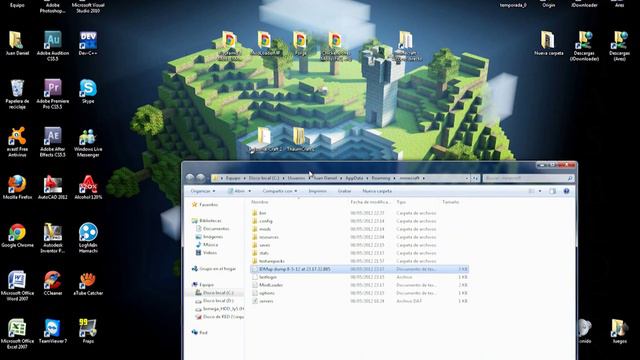
Task: Open the Descargas (Ares) desktop shortcut
Action: (620, 46)
